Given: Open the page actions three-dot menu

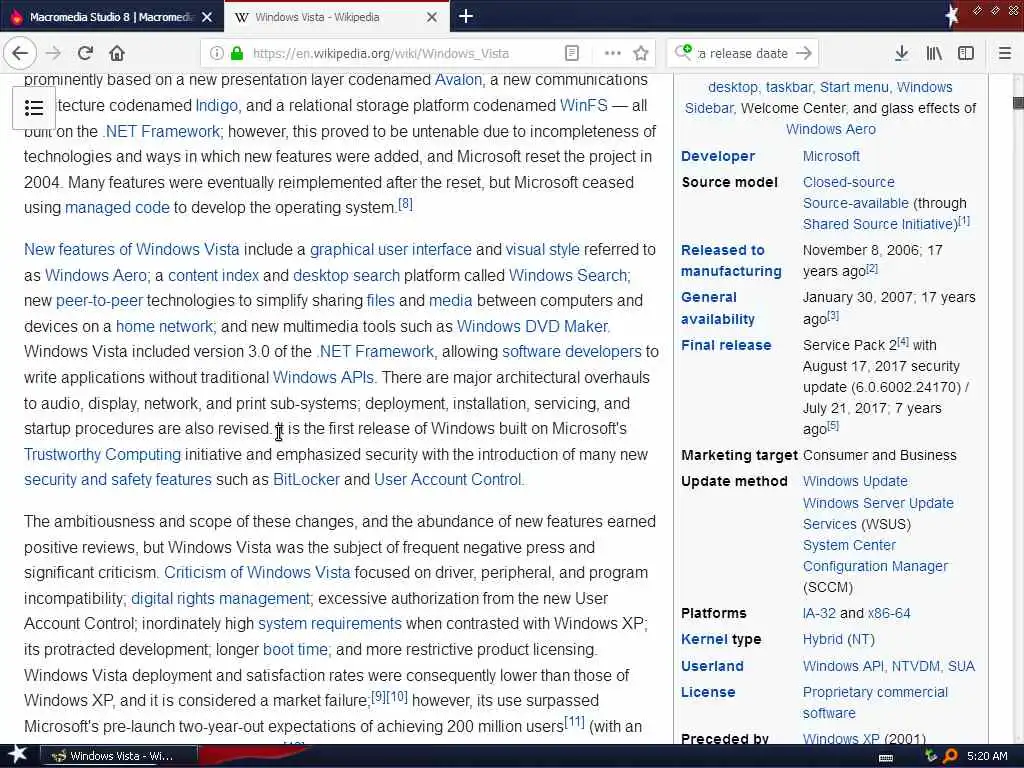Looking at the screenshot, I should point(613,54).
